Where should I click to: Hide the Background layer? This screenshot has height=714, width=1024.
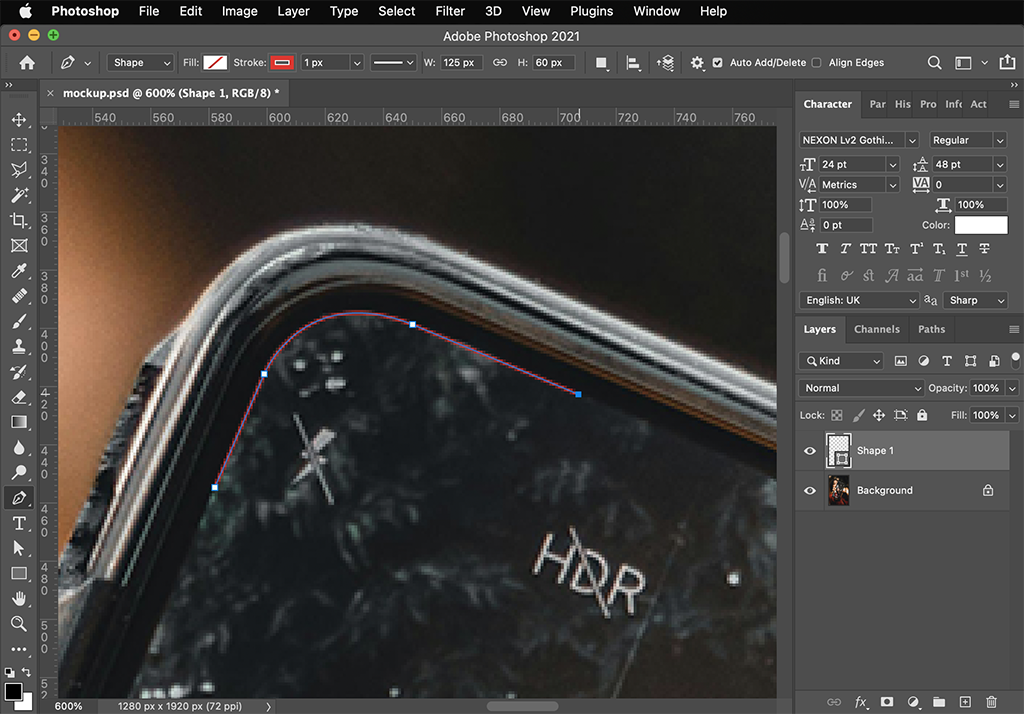(810, 491)
